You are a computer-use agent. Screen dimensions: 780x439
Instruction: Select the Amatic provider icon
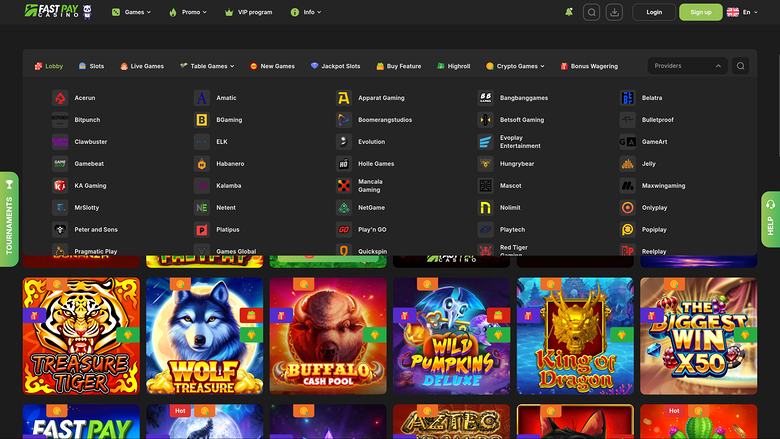pos(202,98)
